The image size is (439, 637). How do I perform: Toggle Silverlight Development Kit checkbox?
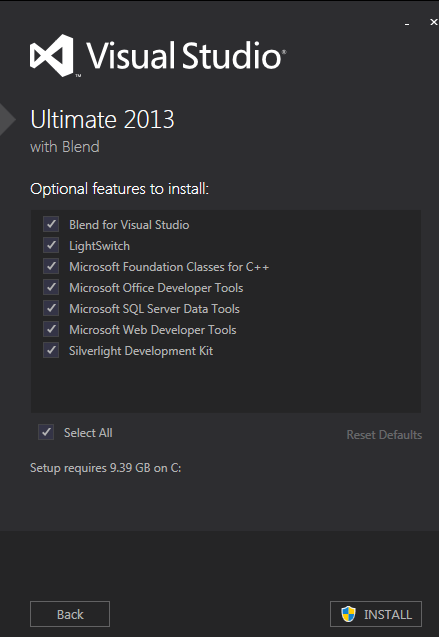click(51, 351)
